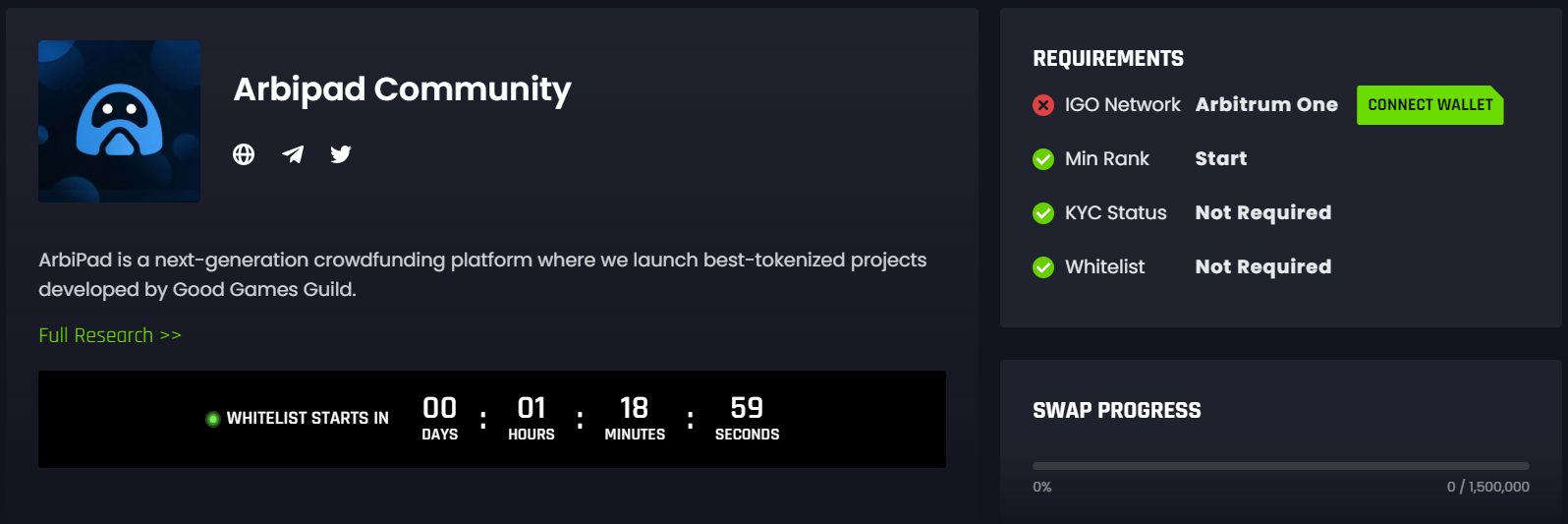This screenshot has height=524, width=1568.
Task: Open the Arbipad website globe icon
Action: point(244,154)
